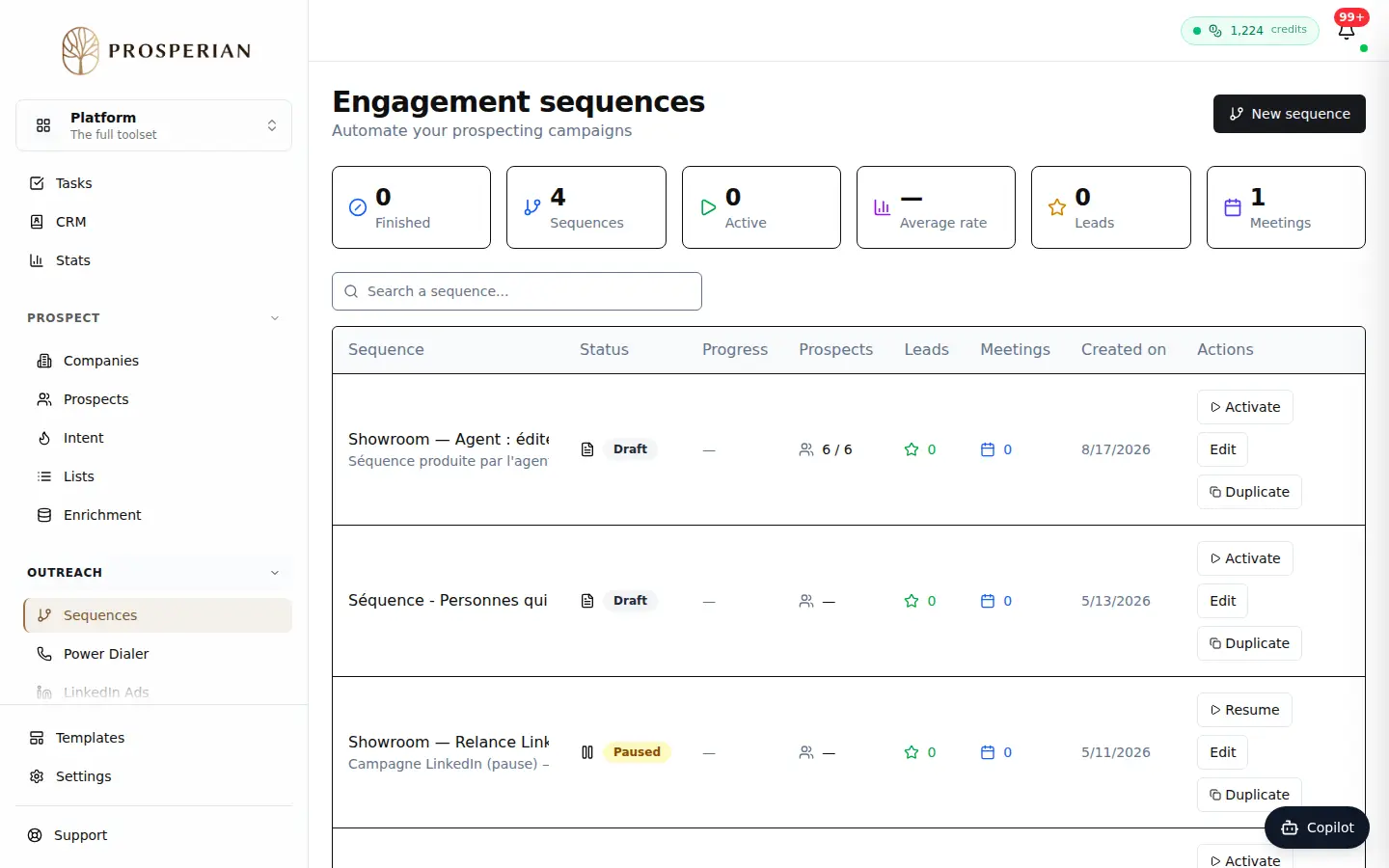Open the notifications bell icon
This screenshot has width=1389, height=868.
pyautogui.click(x=1347, y=31)
